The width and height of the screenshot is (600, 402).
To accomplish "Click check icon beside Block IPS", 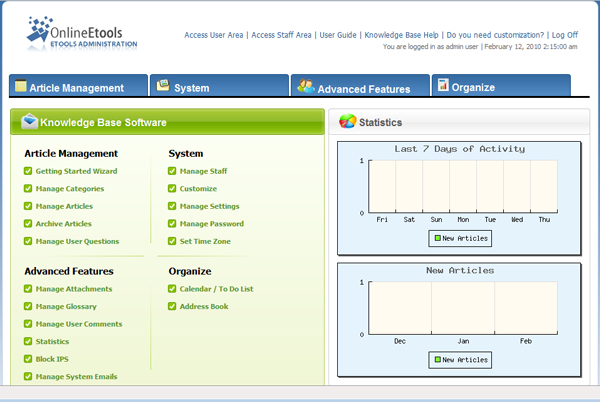I will click(28, 359).
